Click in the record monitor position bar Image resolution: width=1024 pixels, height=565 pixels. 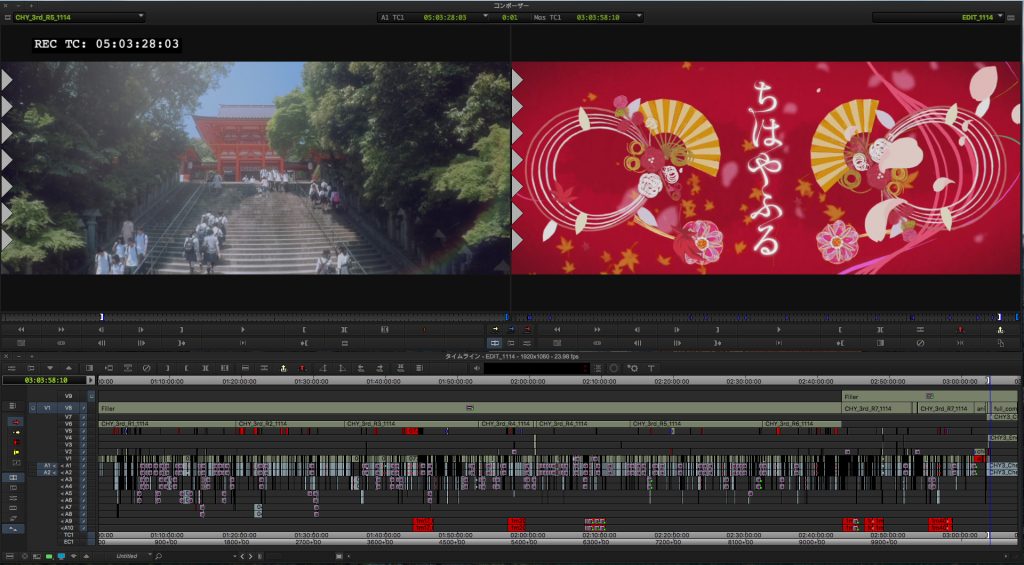pyautogui.click(x=767, y=317)
